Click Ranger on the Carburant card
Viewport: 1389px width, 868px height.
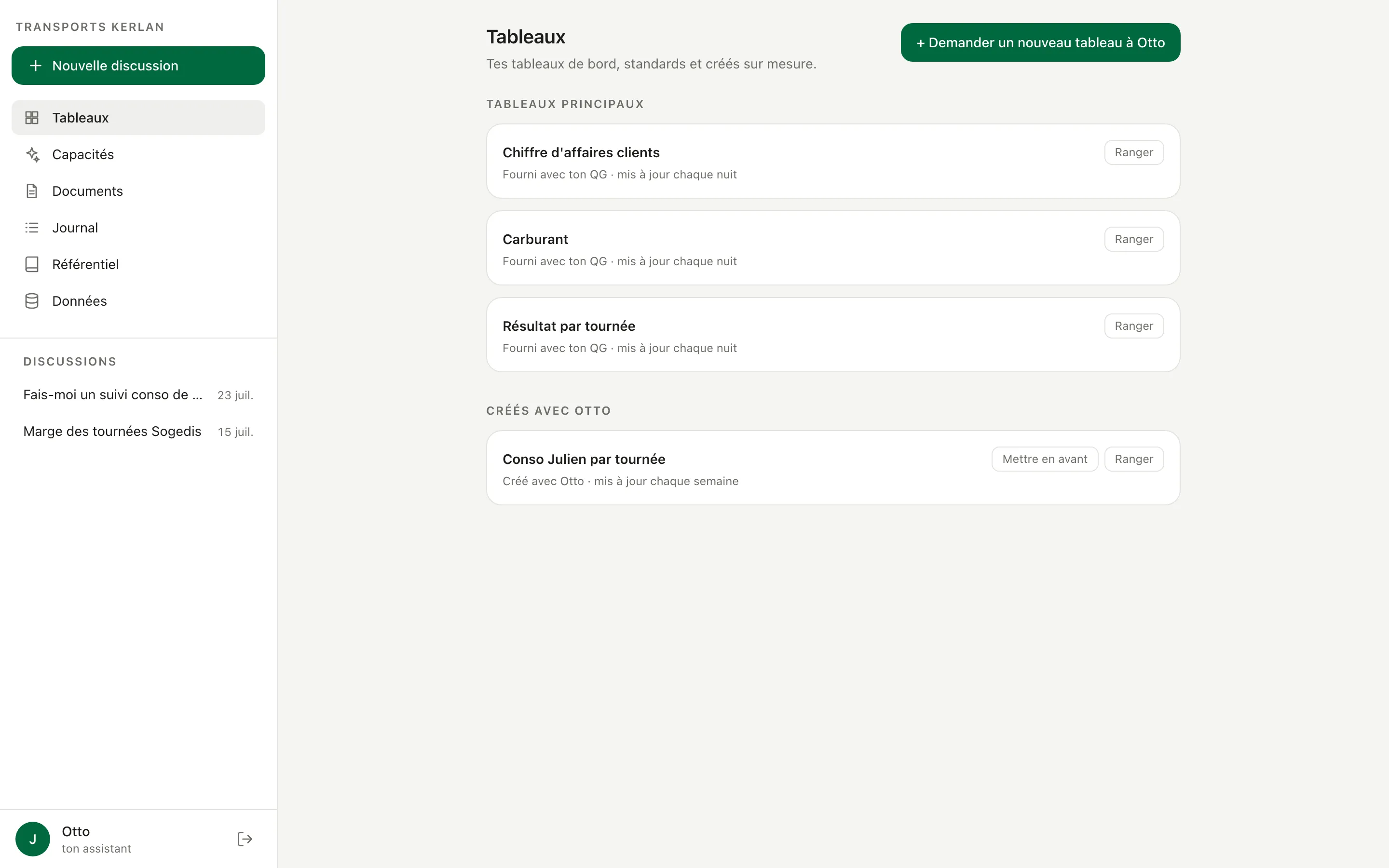pyautogui.click(x=1133, y=239)
